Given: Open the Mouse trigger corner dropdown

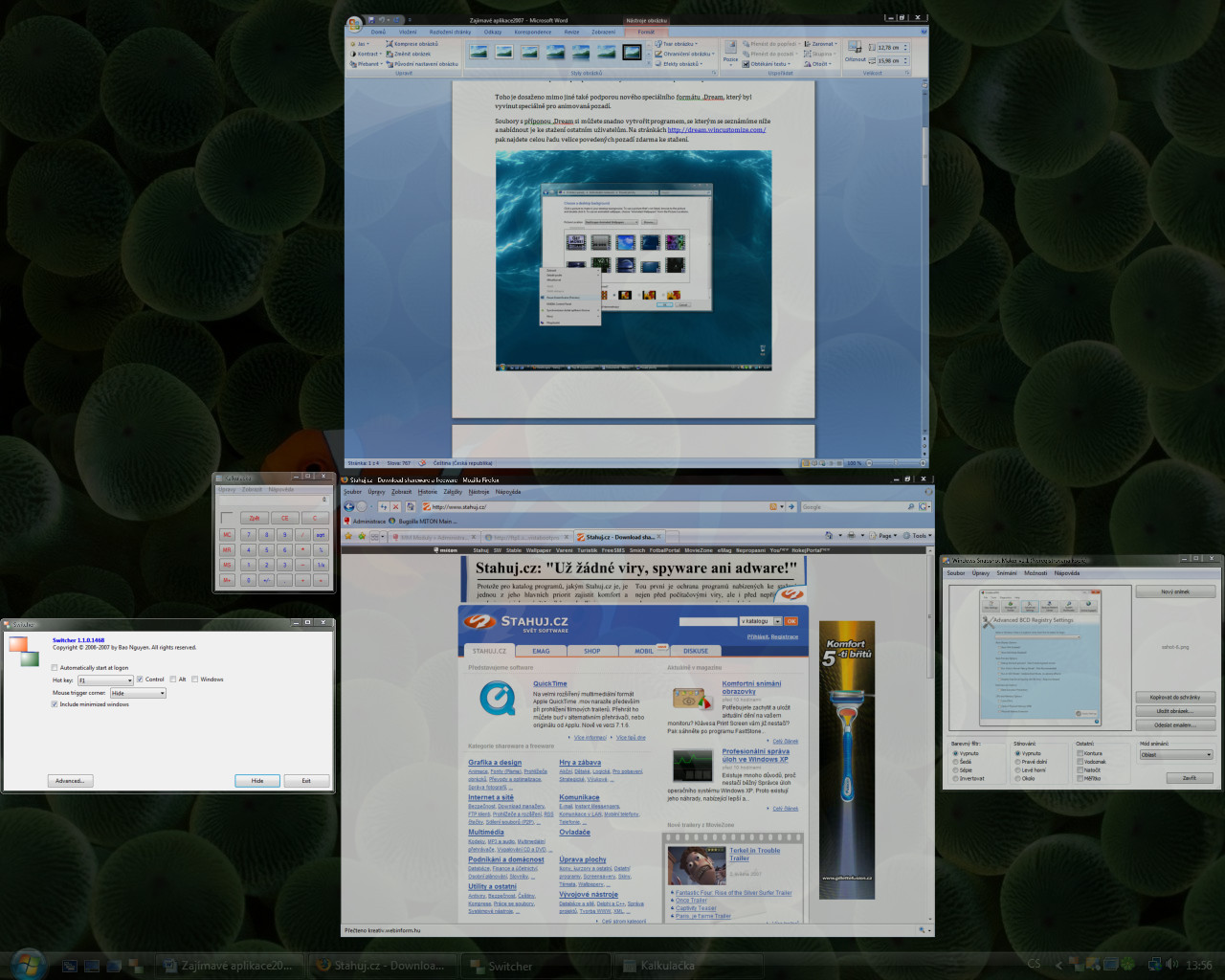Looking at the screenshot, I should click(138, 693).
